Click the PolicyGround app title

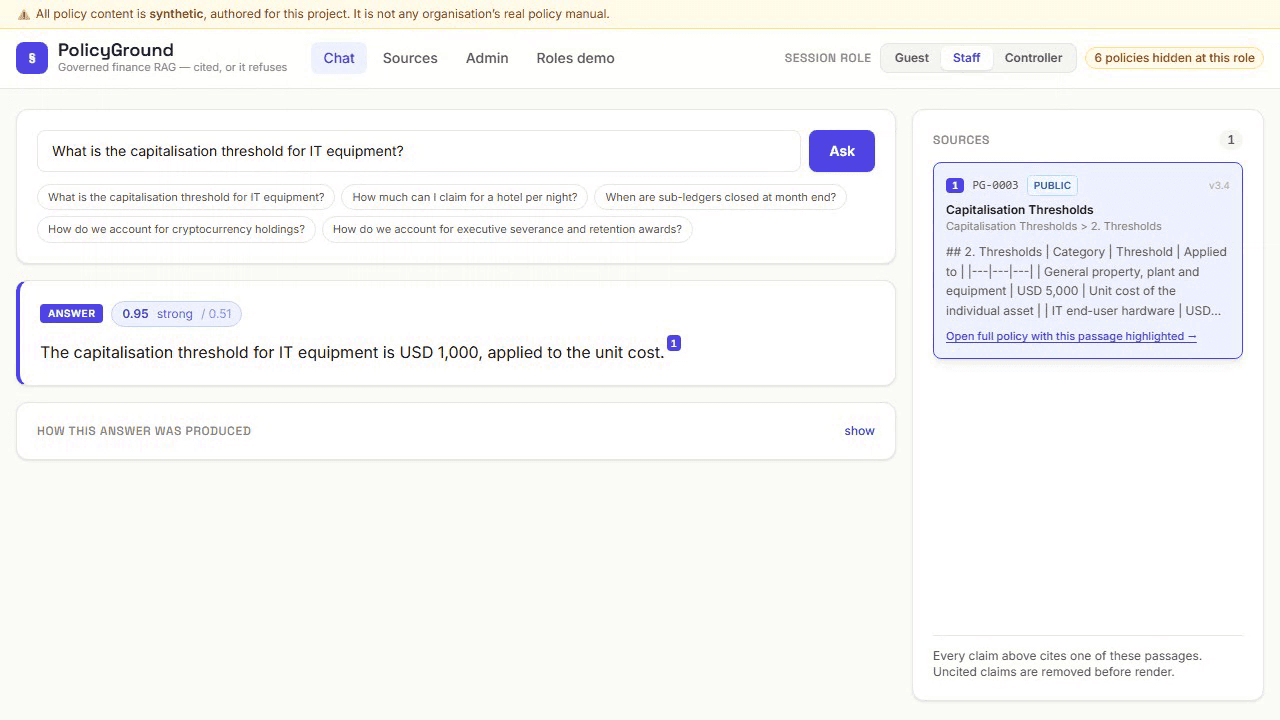click(x=115, y=49)
